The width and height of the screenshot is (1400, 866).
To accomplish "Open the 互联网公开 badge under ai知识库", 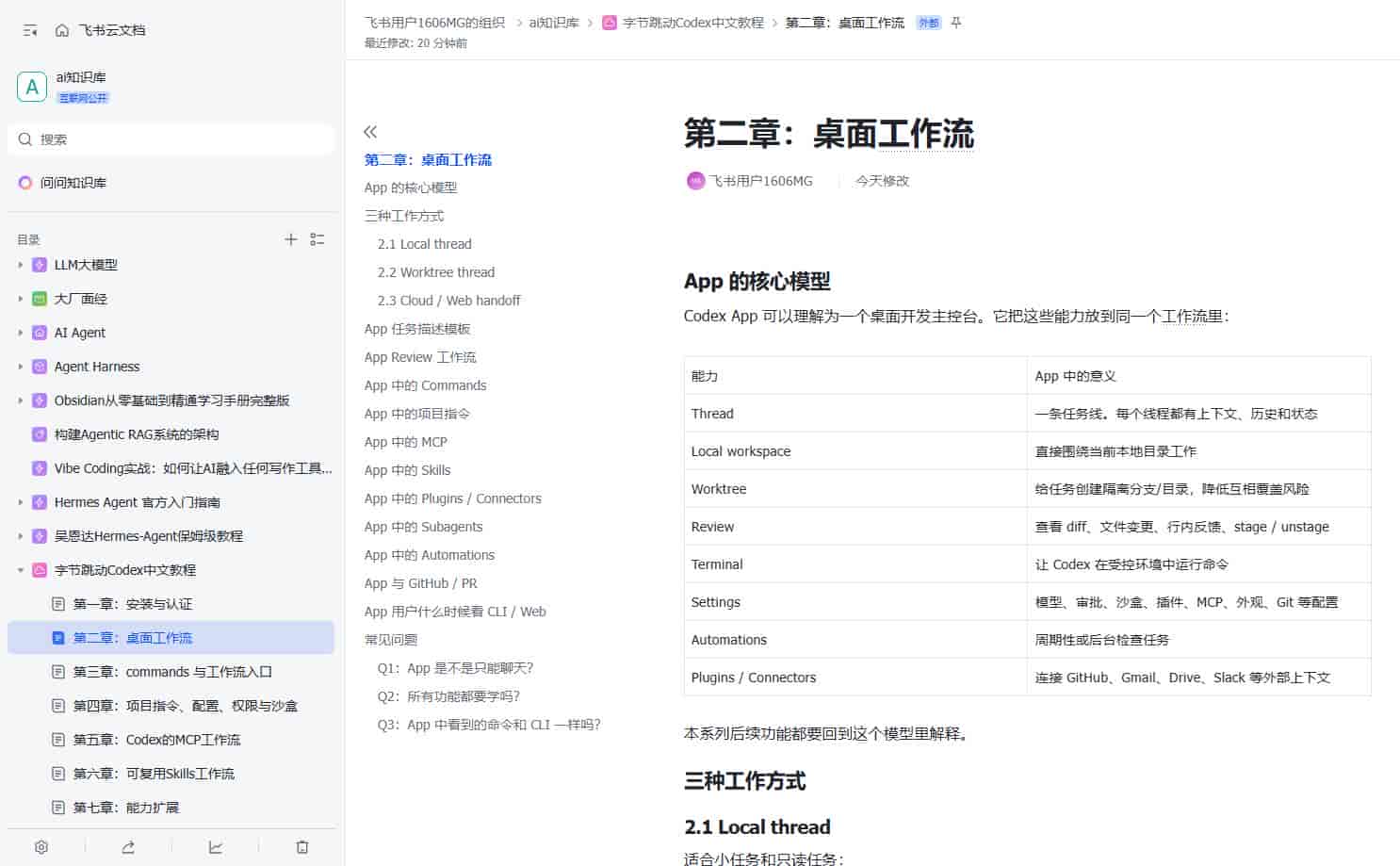I will point(83,98).
